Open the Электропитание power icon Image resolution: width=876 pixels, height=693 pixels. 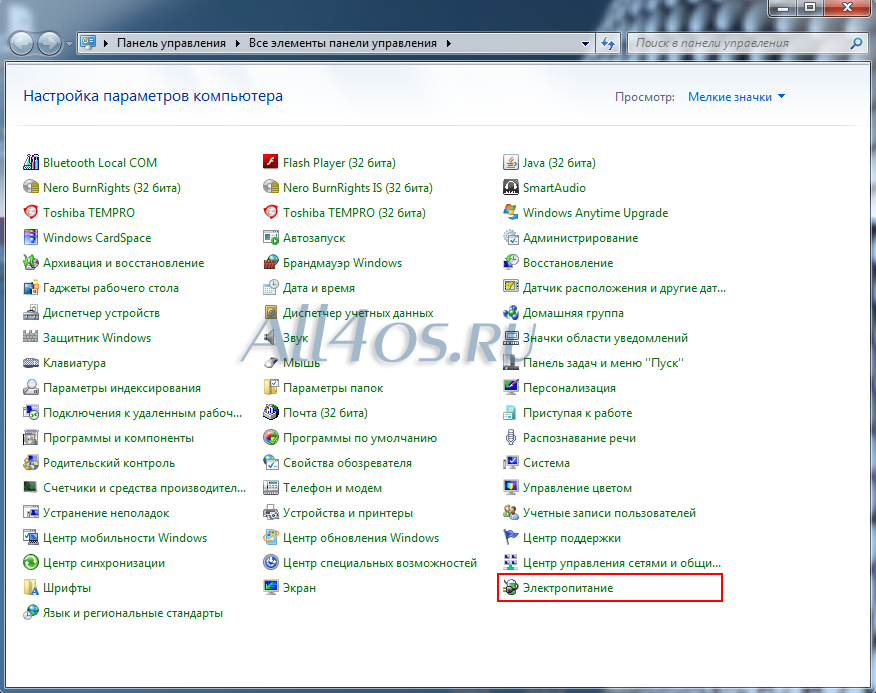[x=511, y=588]
